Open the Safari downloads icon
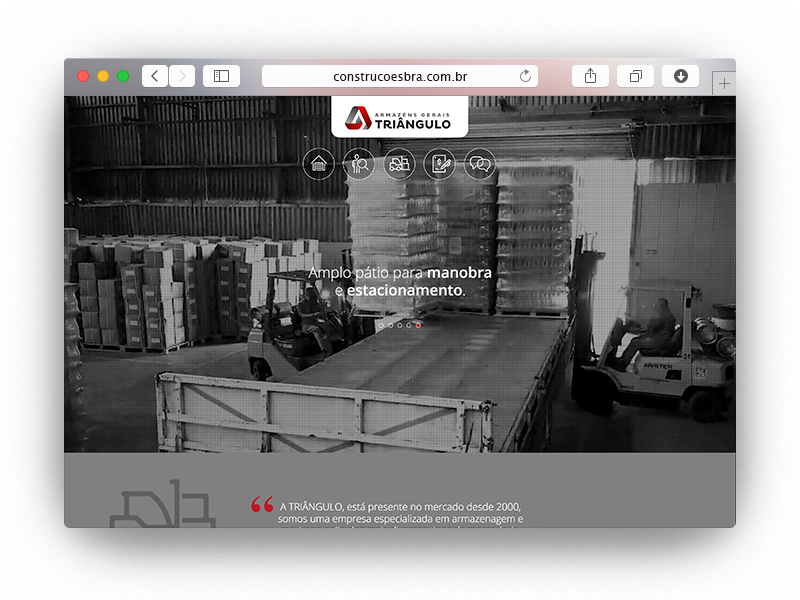This screenshot has width=800, height=600. click(680, 76)
